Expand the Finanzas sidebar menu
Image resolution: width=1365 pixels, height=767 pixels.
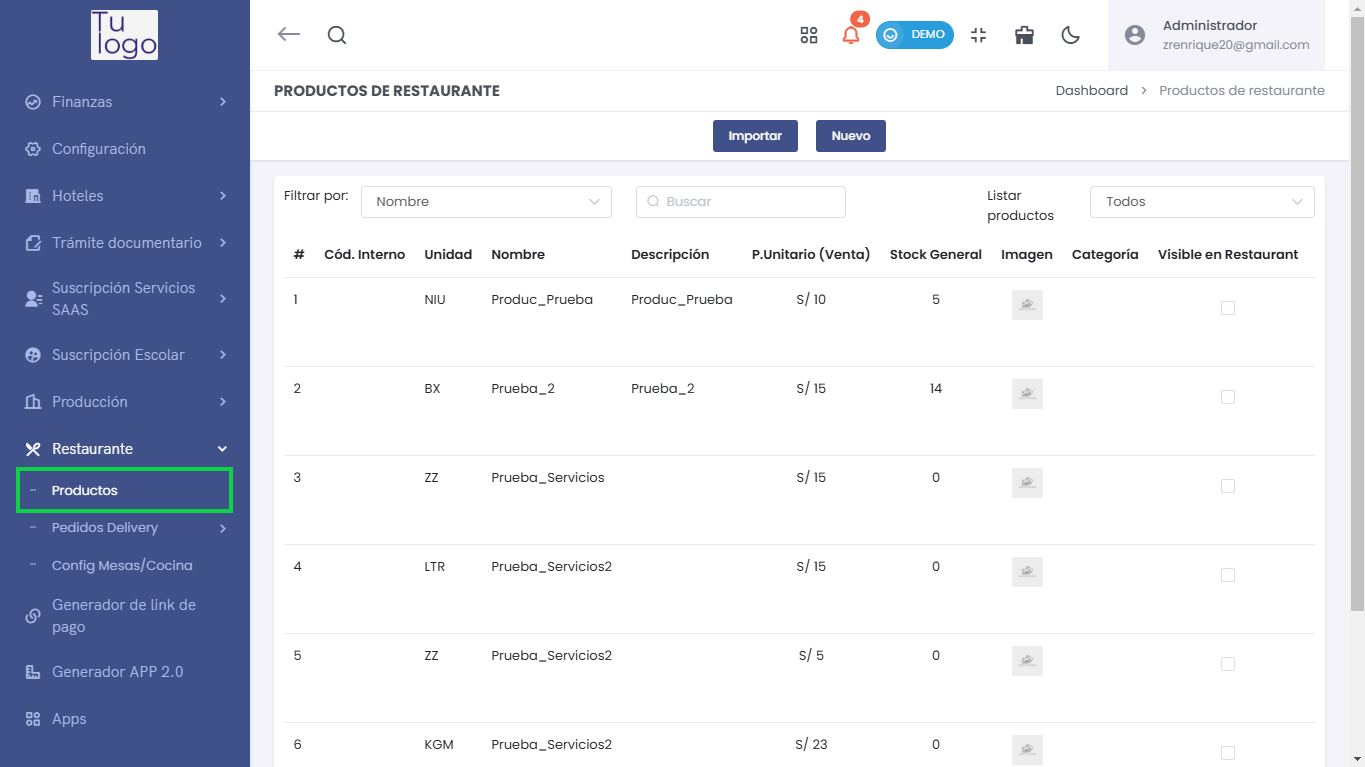tap(125, 102)
